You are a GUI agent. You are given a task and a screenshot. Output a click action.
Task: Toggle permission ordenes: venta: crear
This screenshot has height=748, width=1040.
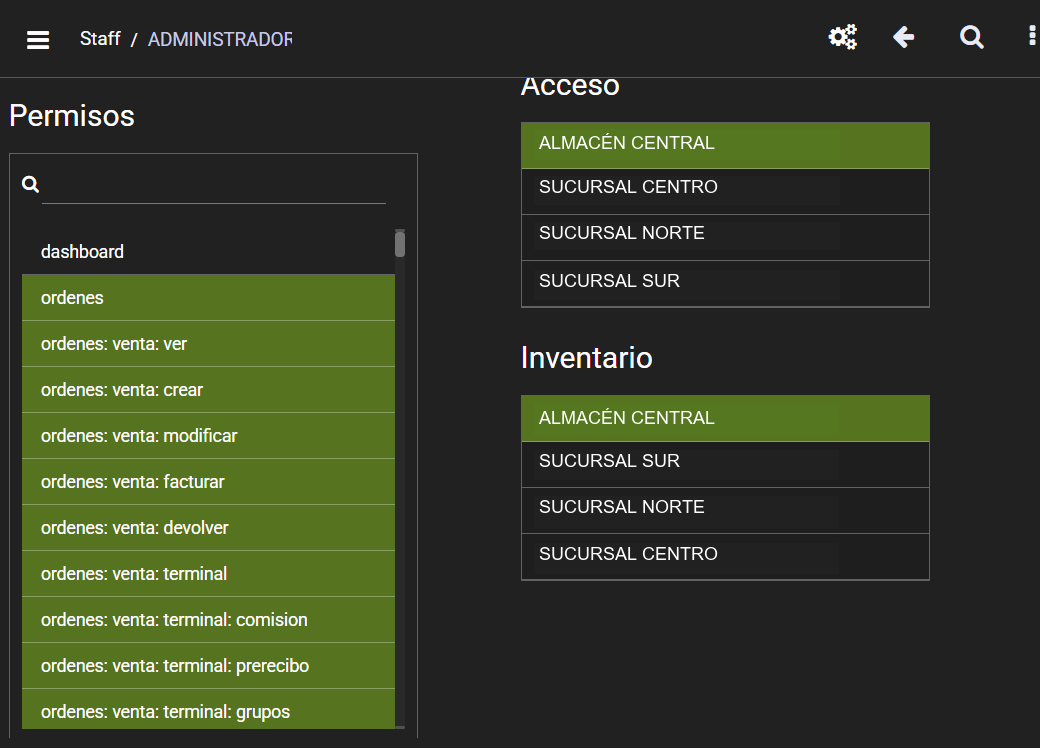tap(208, 390)
